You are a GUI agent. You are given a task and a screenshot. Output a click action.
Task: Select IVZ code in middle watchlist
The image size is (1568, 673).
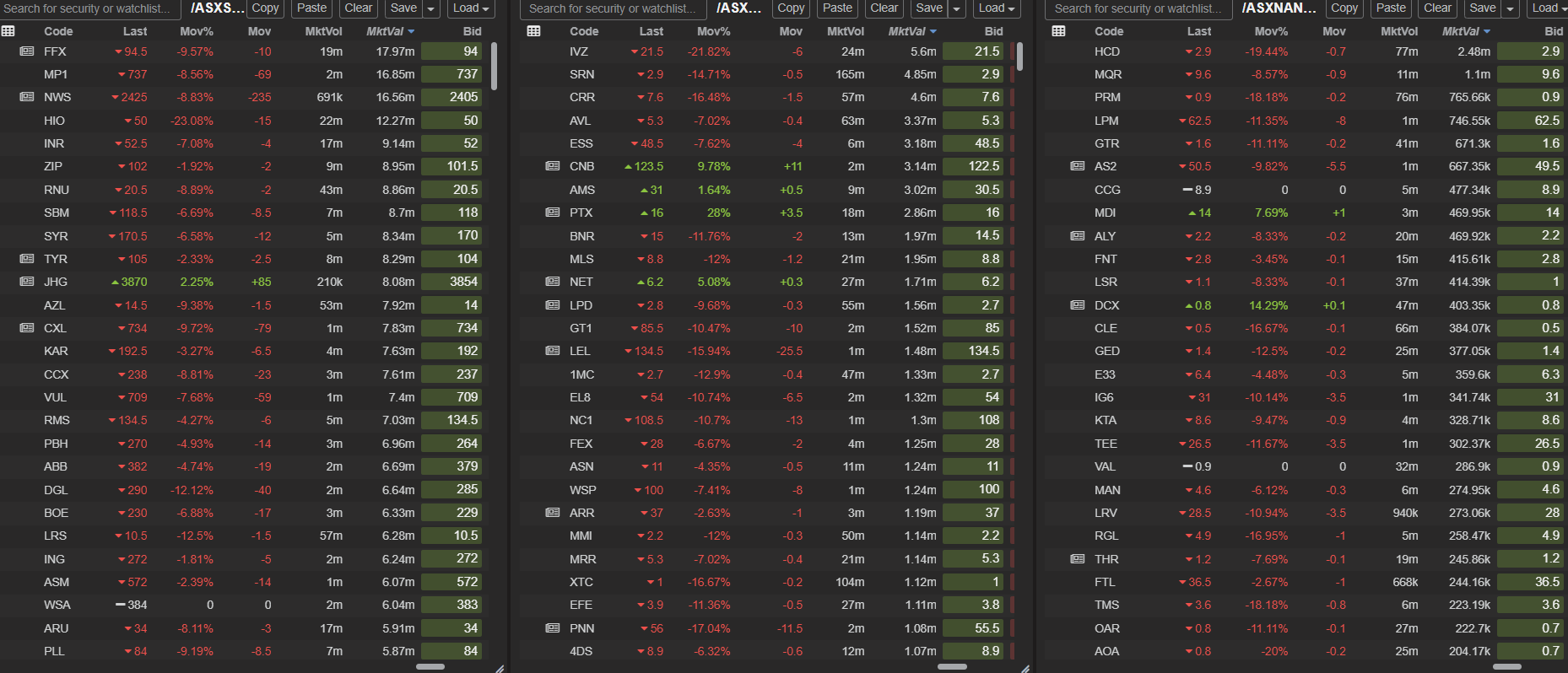point(579,51)
